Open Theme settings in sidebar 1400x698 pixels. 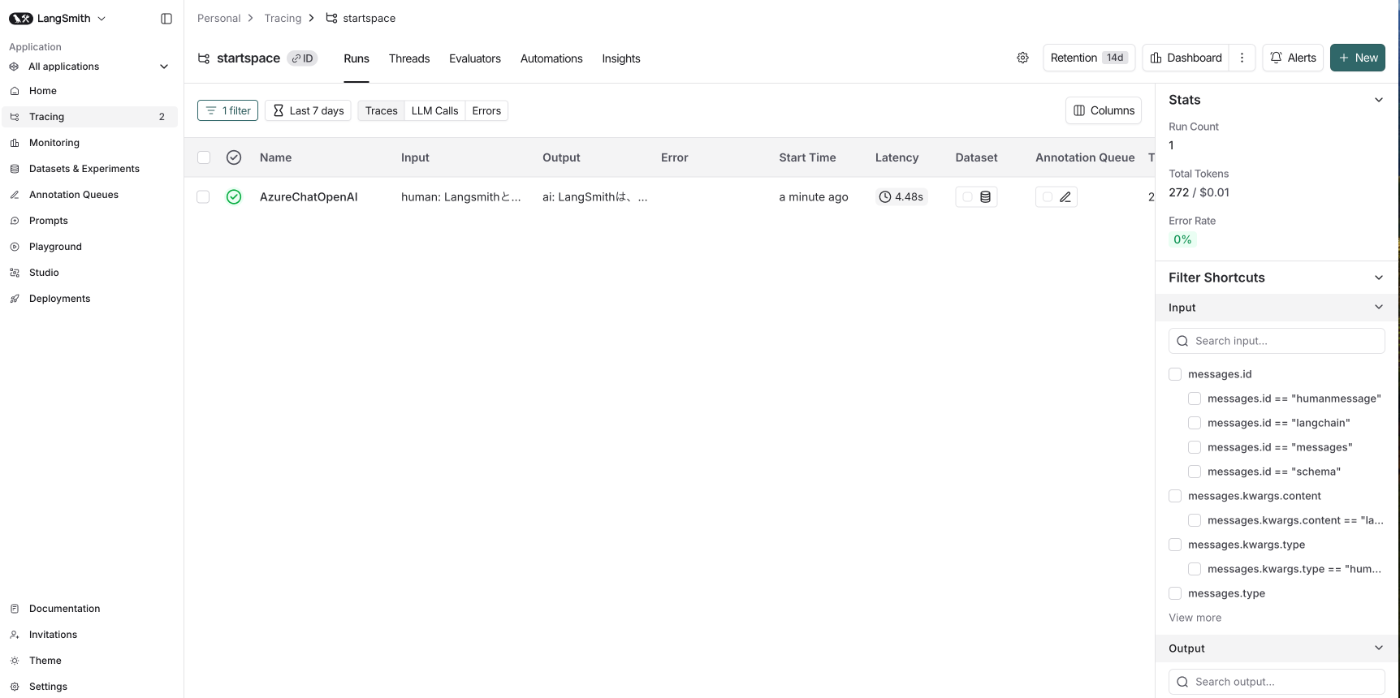coord(90,661)
